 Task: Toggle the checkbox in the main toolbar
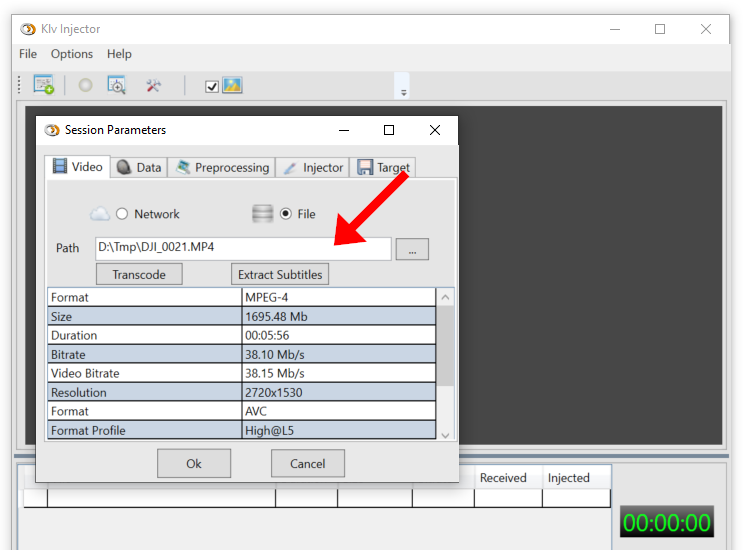click(x=211, y=87)
